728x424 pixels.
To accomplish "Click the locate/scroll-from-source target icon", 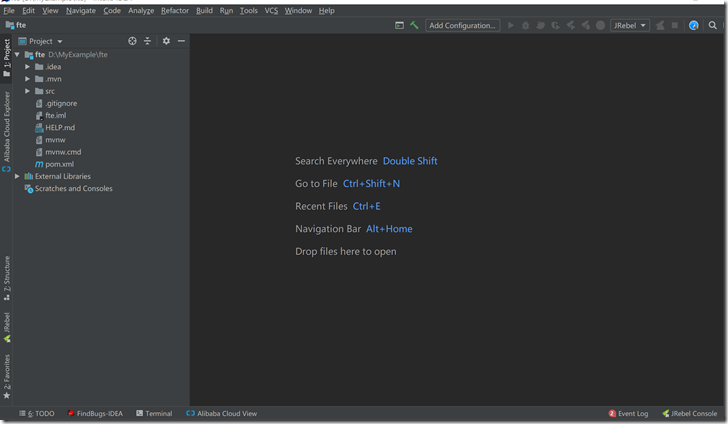I will coord(132,41).
